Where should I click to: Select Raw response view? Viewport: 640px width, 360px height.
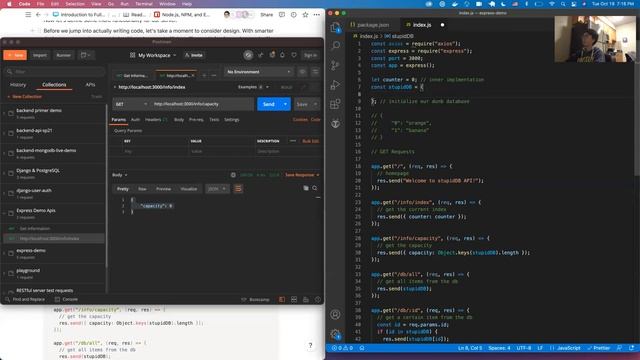142,189
